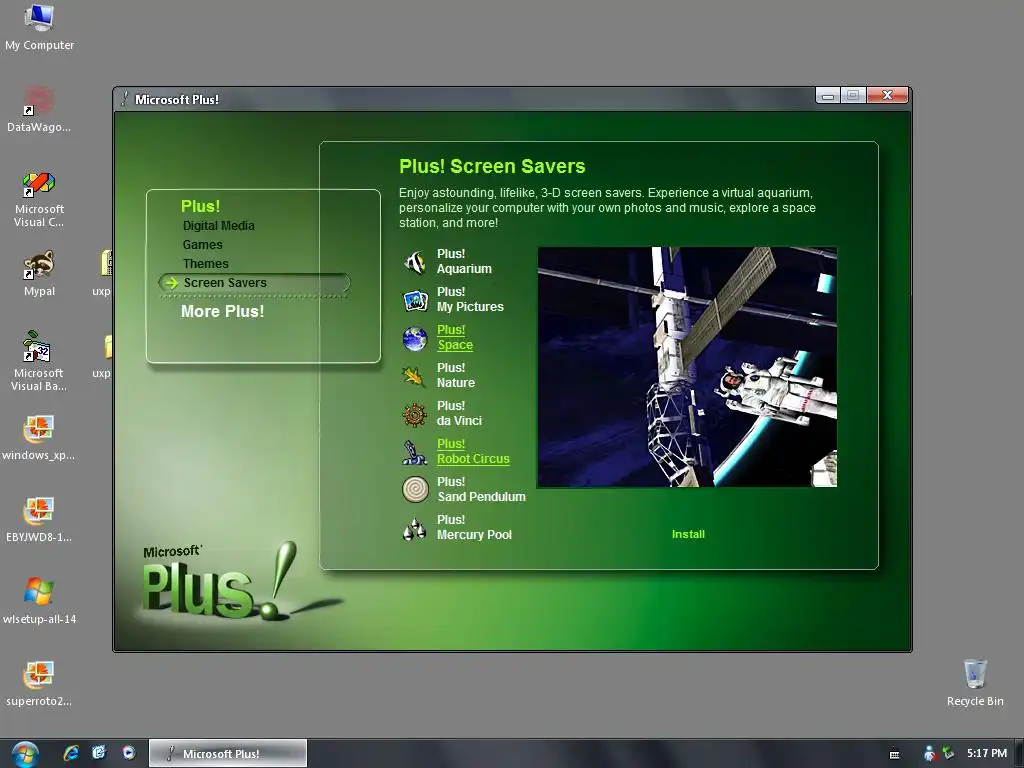The height and width of the screenshot is (768, 1024).
Task: Click the Plus! heading in the menu
Action: tap(200, 206)
